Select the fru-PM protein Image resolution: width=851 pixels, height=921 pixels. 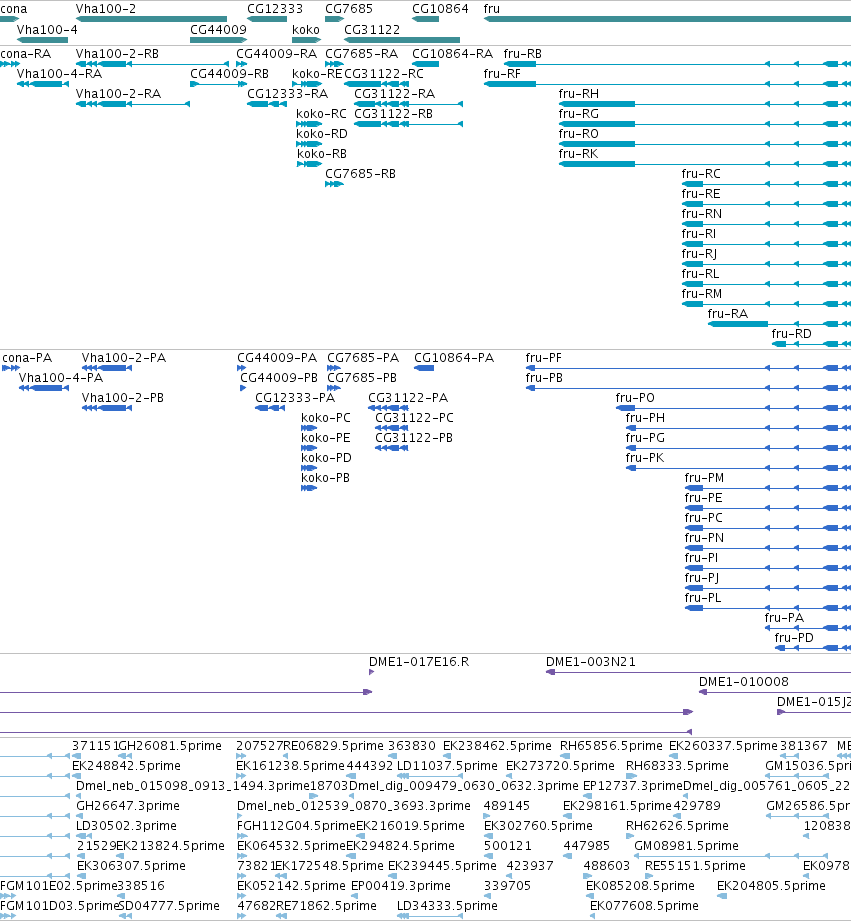[x=768, y=488]
